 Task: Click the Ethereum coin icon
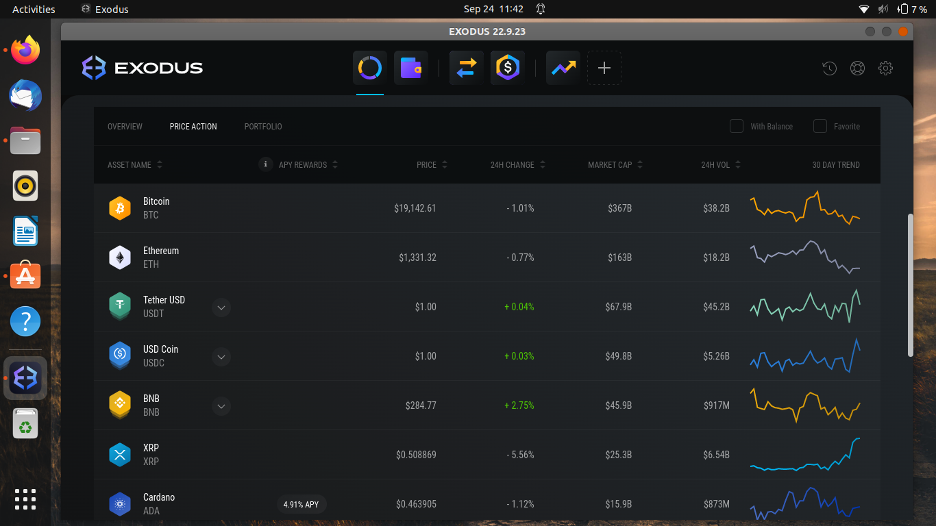tap(120, 257)
